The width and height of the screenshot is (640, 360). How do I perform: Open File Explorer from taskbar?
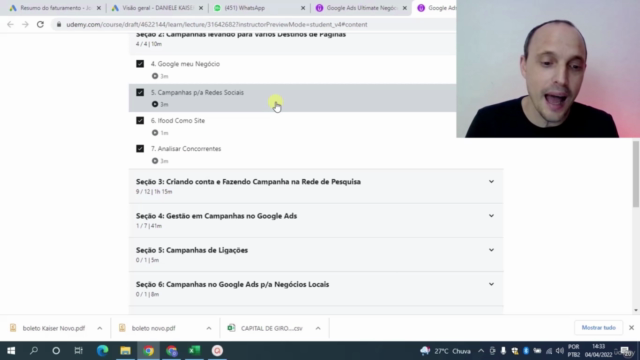125,351
